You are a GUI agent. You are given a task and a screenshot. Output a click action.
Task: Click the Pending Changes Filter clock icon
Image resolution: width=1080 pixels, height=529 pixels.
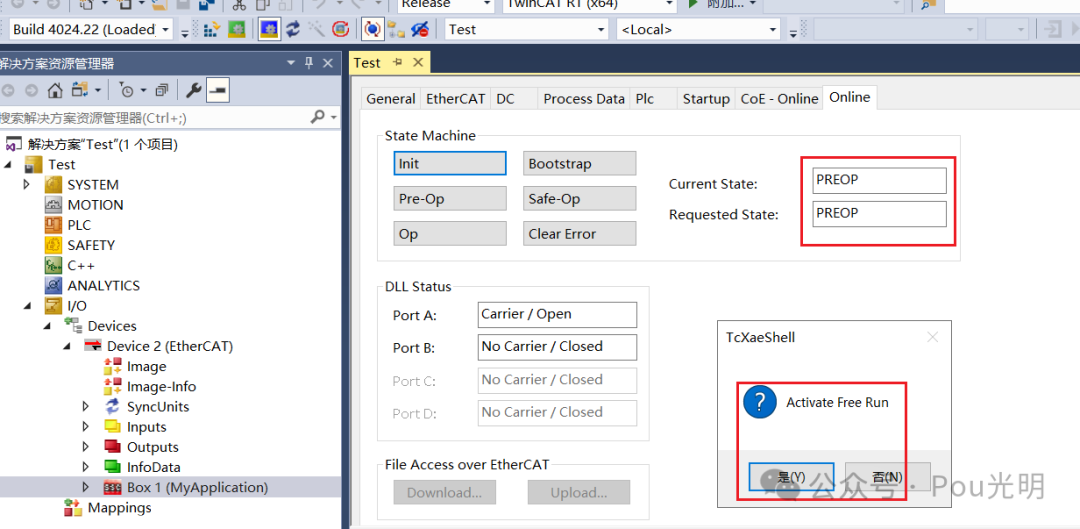tap(127, 90)
